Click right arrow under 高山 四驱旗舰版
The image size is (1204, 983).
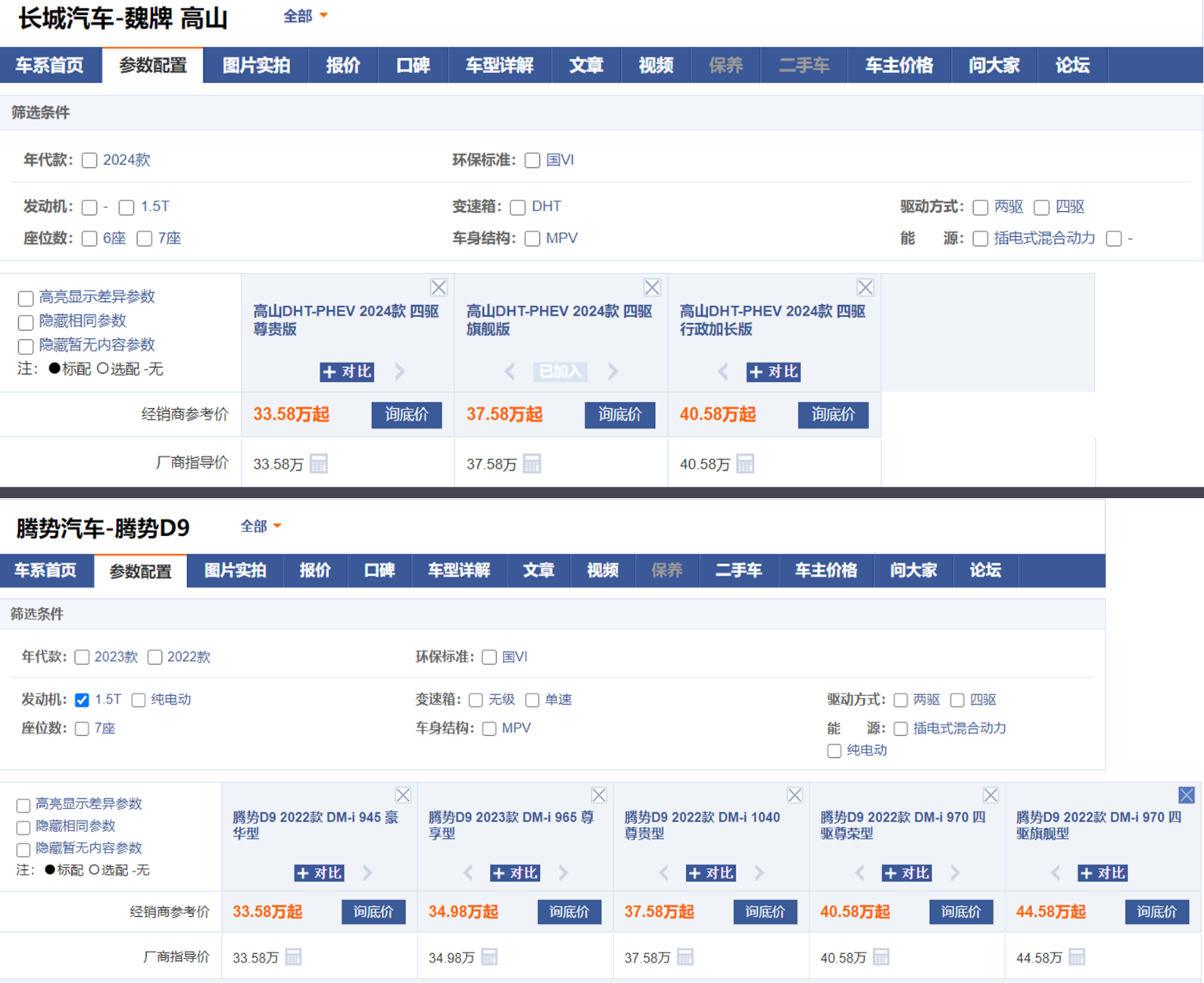613,372
